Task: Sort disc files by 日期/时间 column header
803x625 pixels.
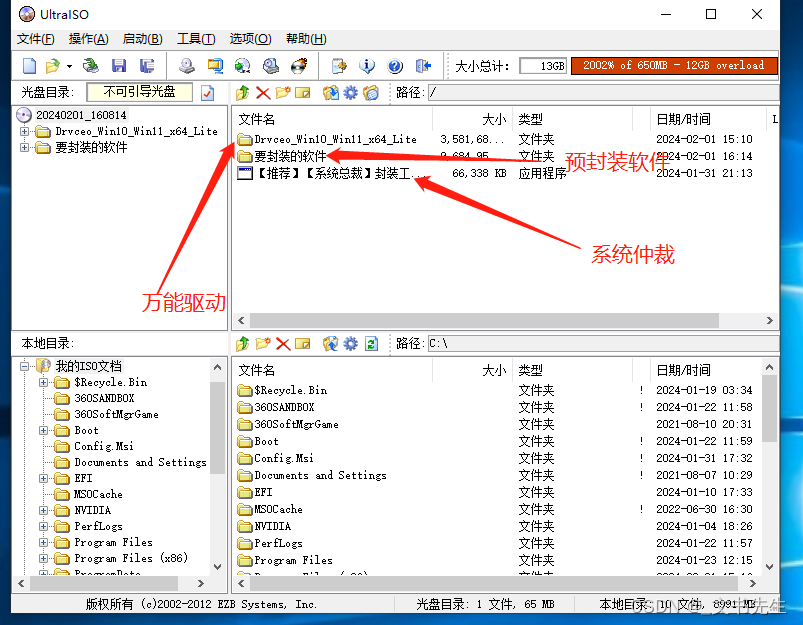Action: click(x=708, y=119)
